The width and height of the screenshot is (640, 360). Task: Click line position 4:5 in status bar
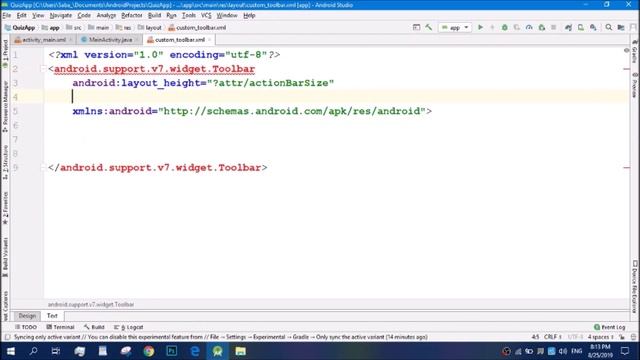tap(535, 337)
